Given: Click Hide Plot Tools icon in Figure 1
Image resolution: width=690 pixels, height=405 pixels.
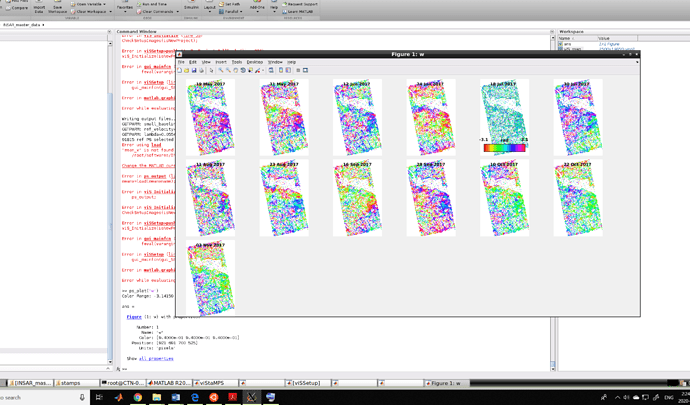Looking at the screenshot, I should 298,70.
